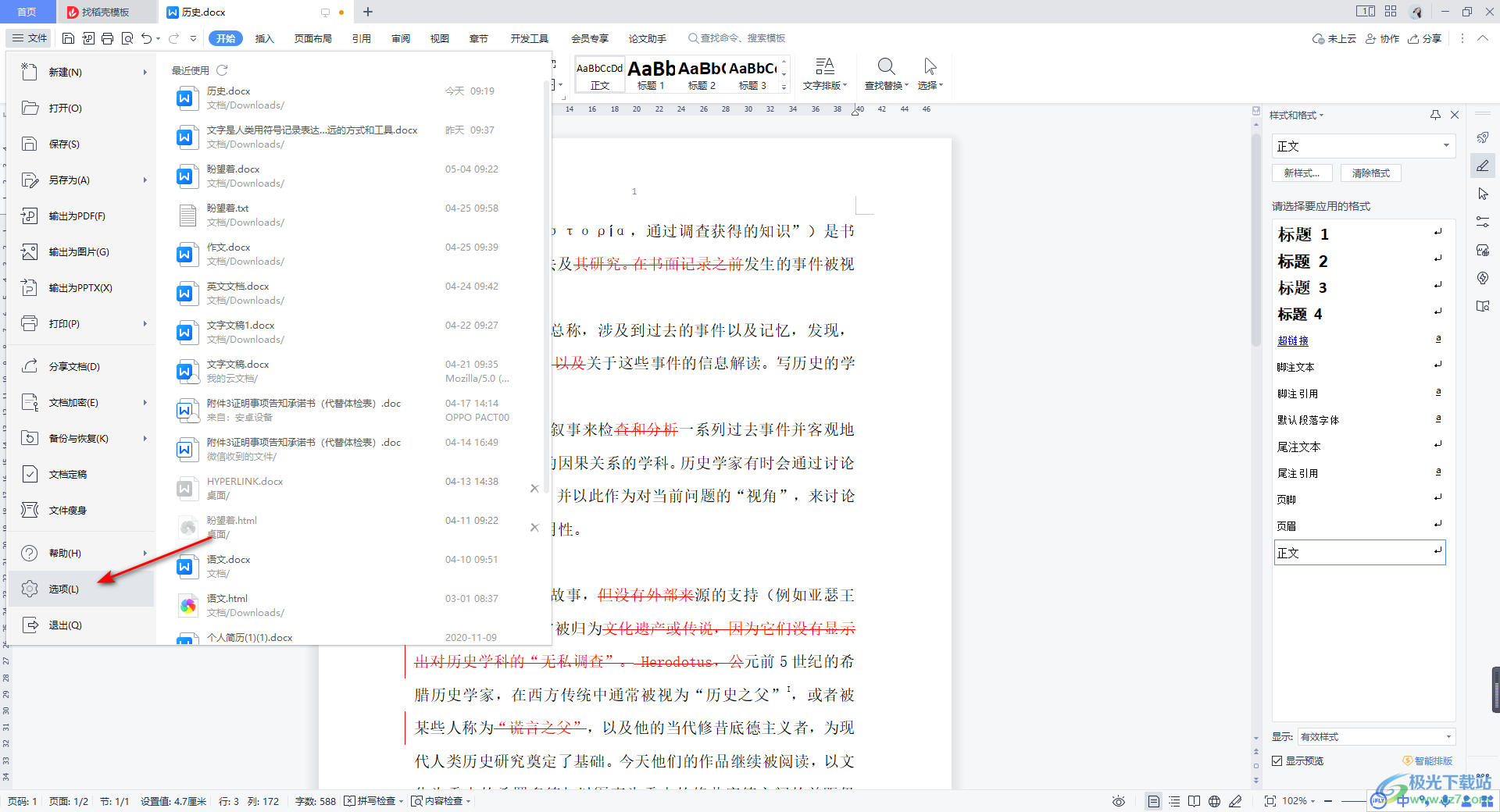This screenshot has width=1500, height=812.
Task: Close the Styles and Formatting pane
Action: point(1455,115)
